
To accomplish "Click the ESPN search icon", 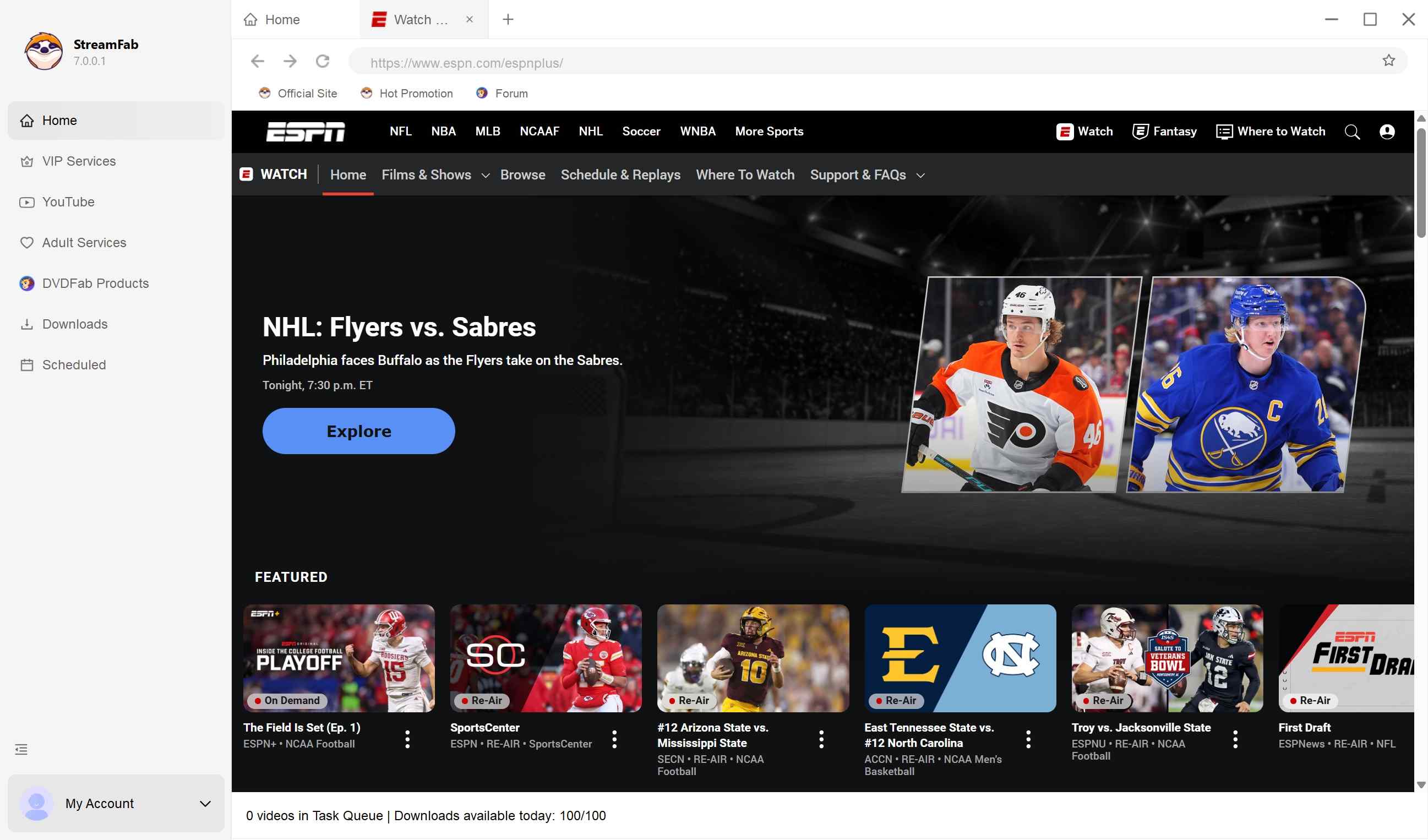I will point(1353,132).
